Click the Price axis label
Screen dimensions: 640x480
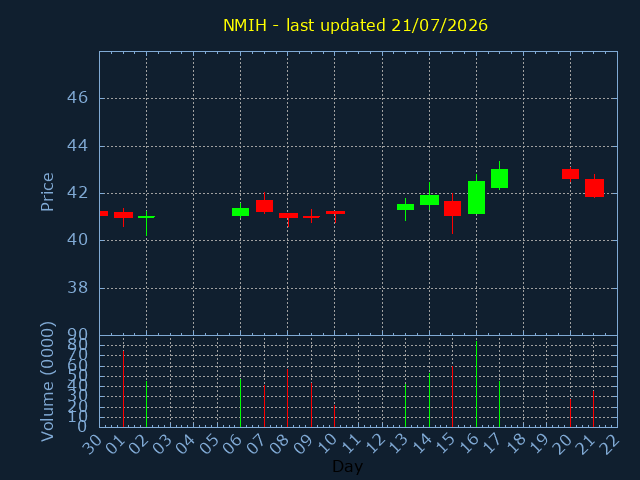[47, 192]
